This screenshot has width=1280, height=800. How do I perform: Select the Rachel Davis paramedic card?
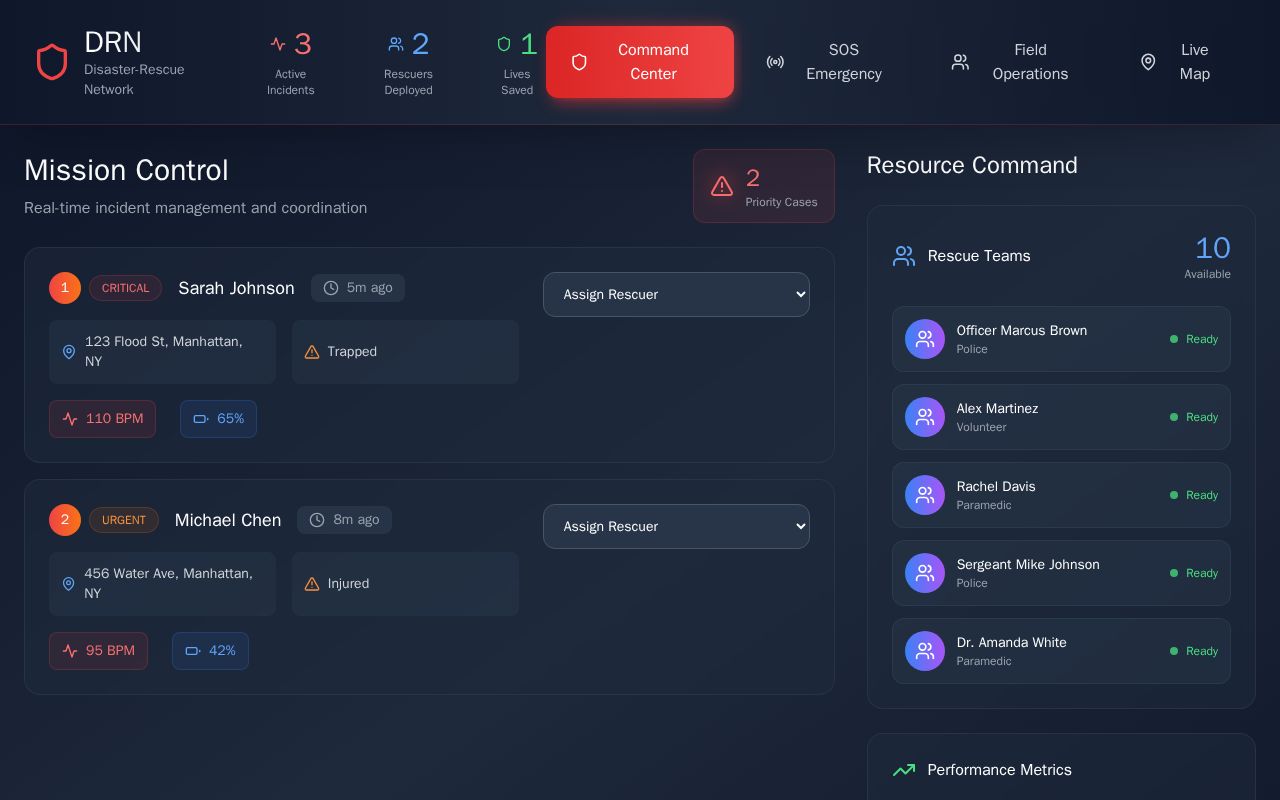tap(1061, 495)
